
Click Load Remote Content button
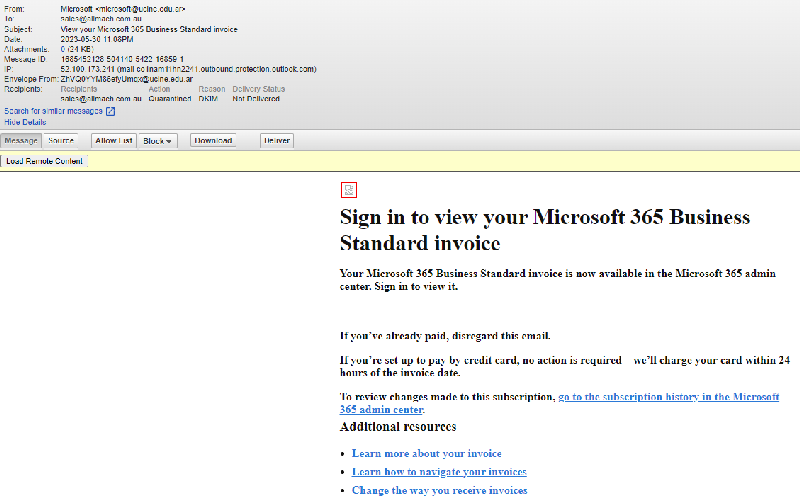click(44, 161)
